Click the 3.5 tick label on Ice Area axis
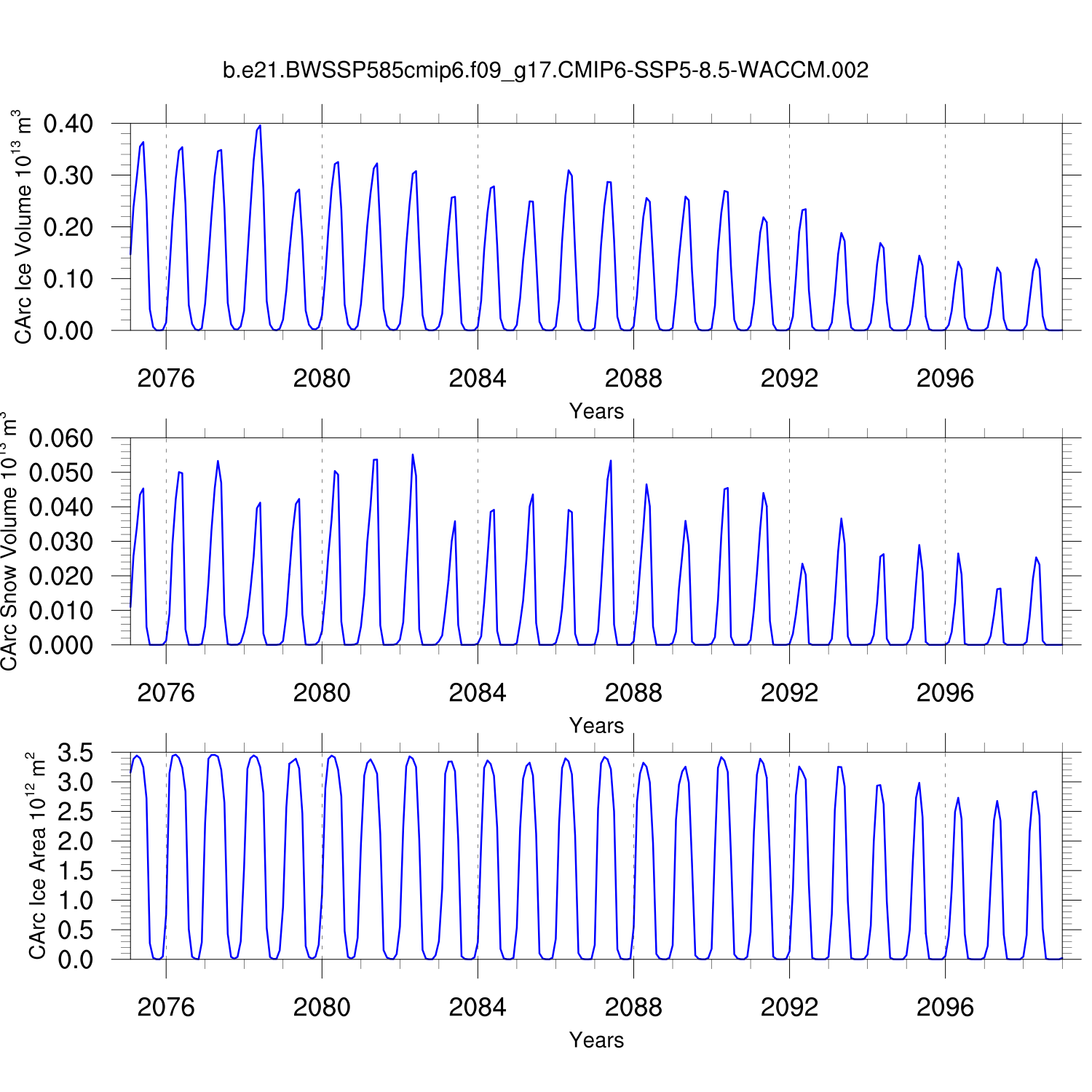 tap(76, 753)
